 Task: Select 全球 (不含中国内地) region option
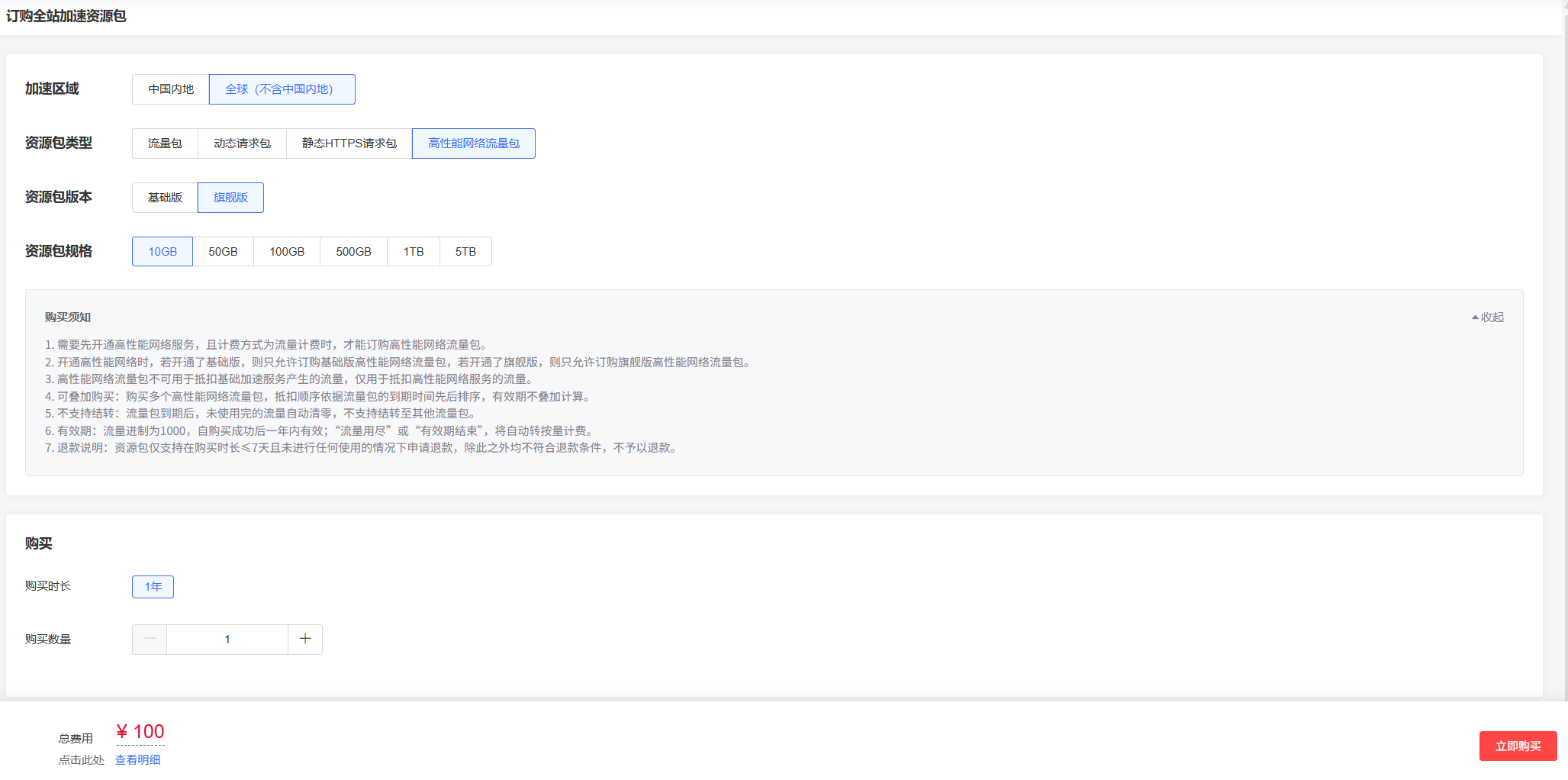(x=282, y=89)
